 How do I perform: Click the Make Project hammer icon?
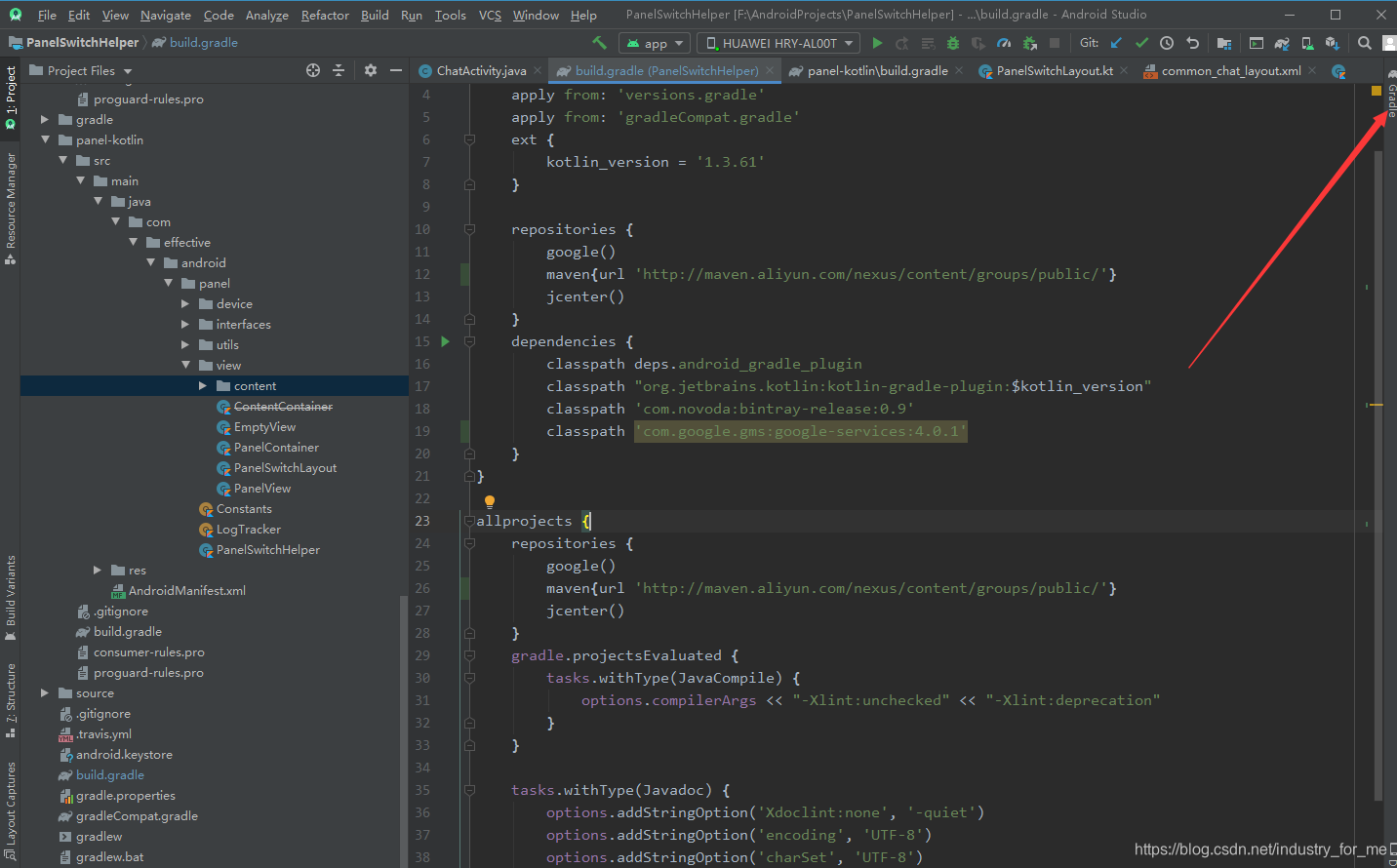click(x=599, y=43)
